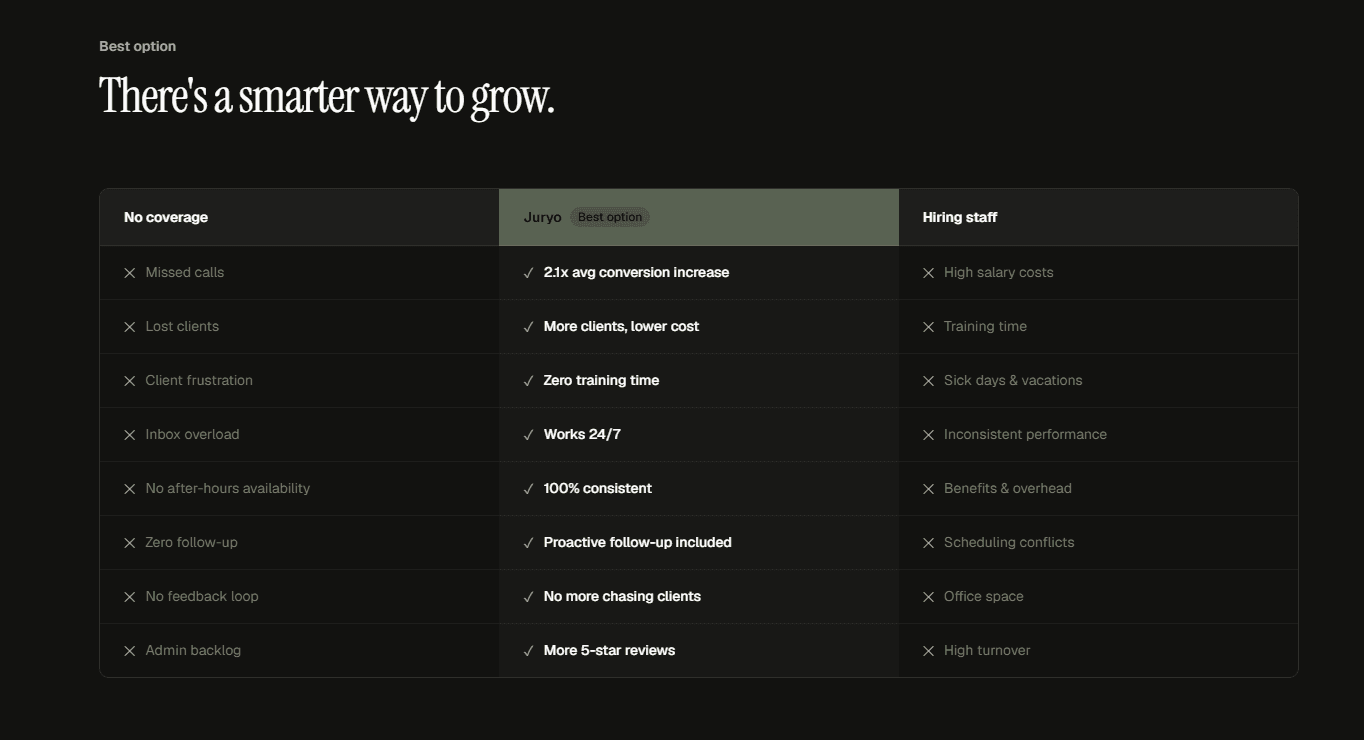Click the checkmark beside Zero training time
Viewport: 1364px width, 740px height.
click(529, 381)
